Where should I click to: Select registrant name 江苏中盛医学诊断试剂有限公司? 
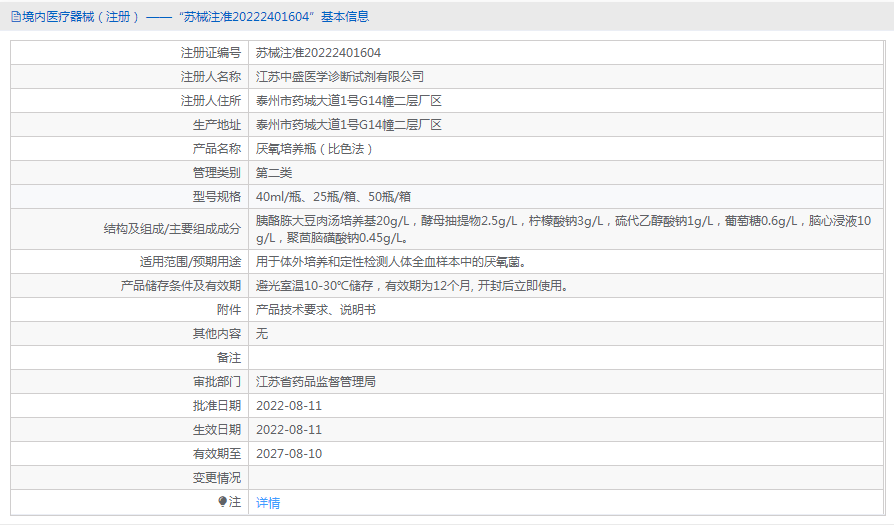[x=340, y=77]
